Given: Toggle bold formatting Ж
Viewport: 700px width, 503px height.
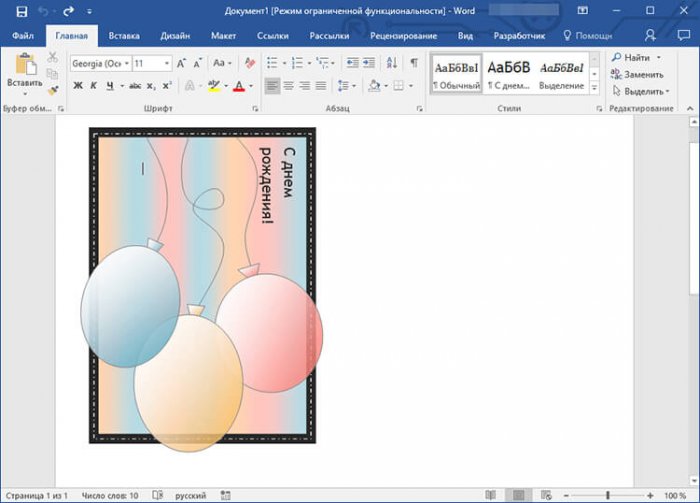Looking at the screenshot, I should click(x=78, y=86).
